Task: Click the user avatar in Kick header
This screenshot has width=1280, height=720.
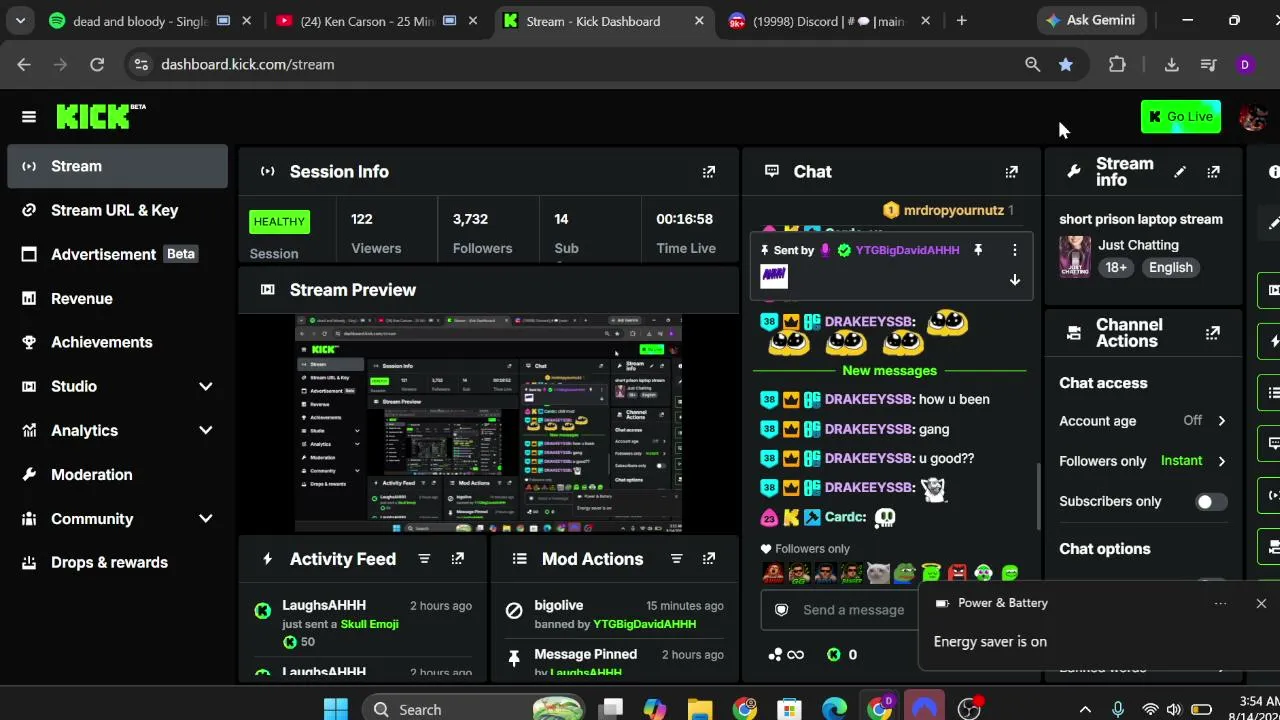Action: [1253, 117]
